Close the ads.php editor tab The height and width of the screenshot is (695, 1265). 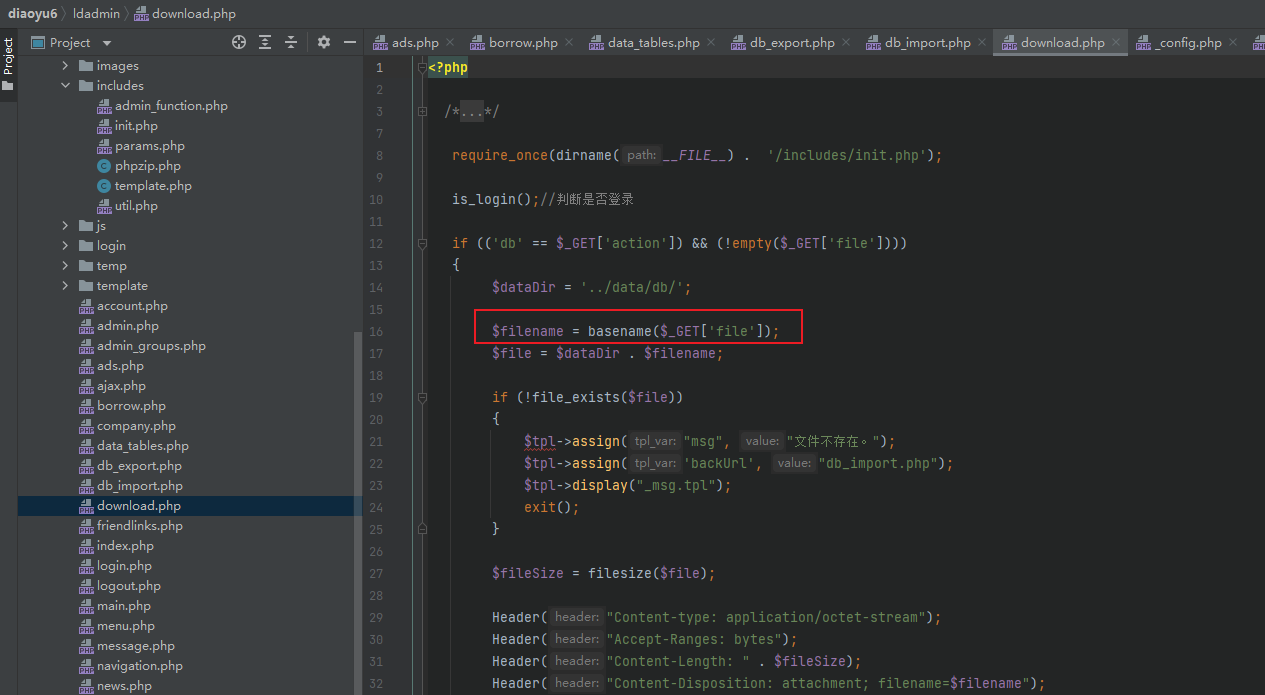450,42
